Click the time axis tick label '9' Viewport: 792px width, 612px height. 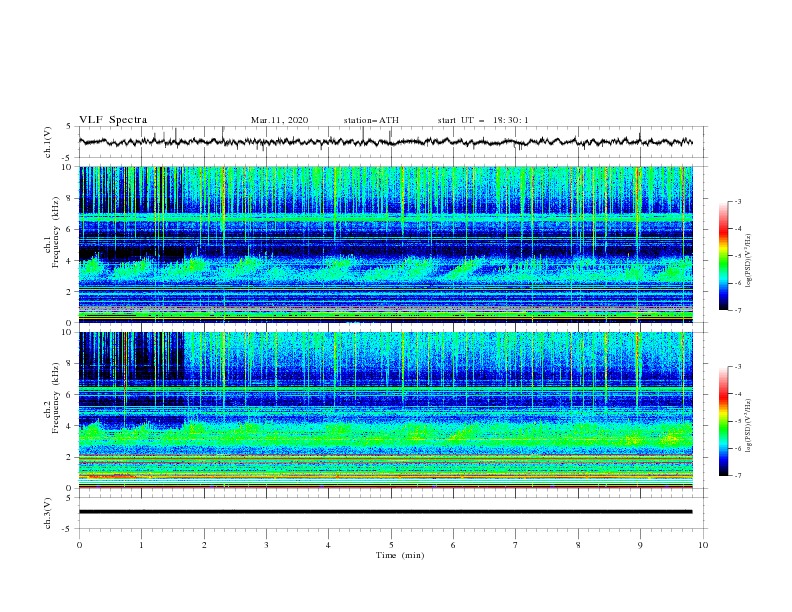[x=640, y=545]
